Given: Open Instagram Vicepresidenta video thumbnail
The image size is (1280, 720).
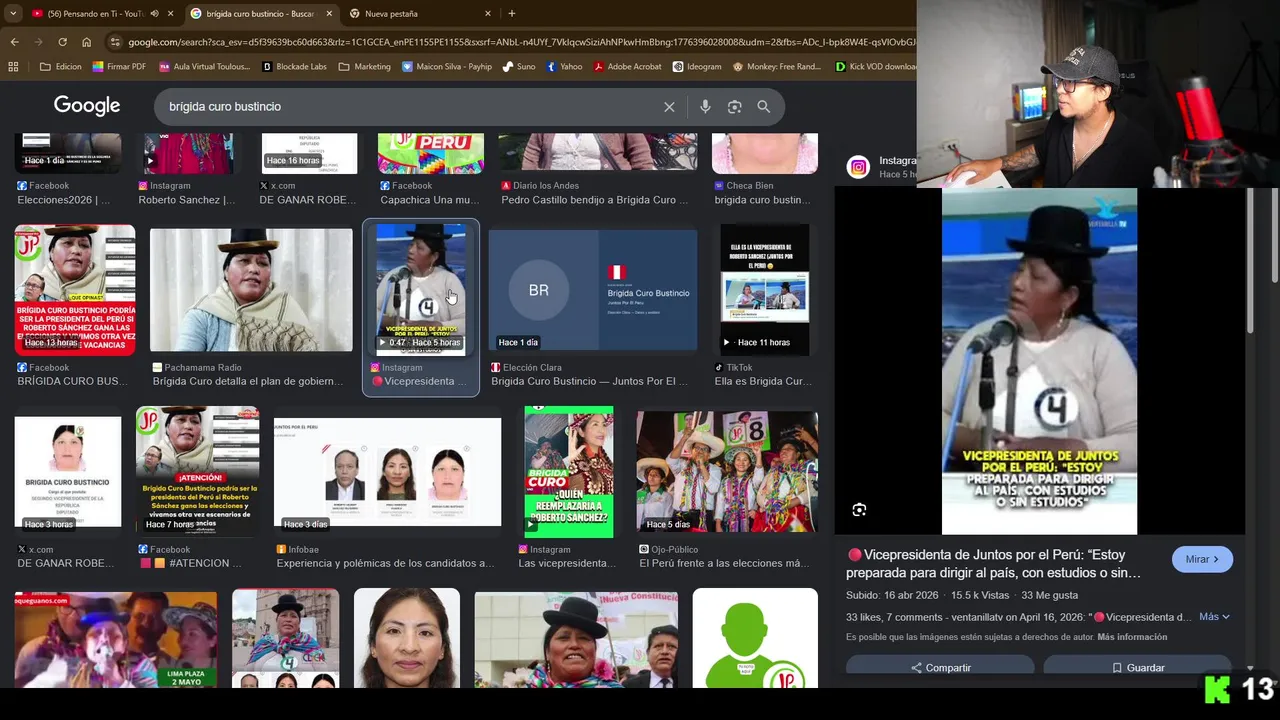Looking at the screenshot, I should click(x=421, y=290).
